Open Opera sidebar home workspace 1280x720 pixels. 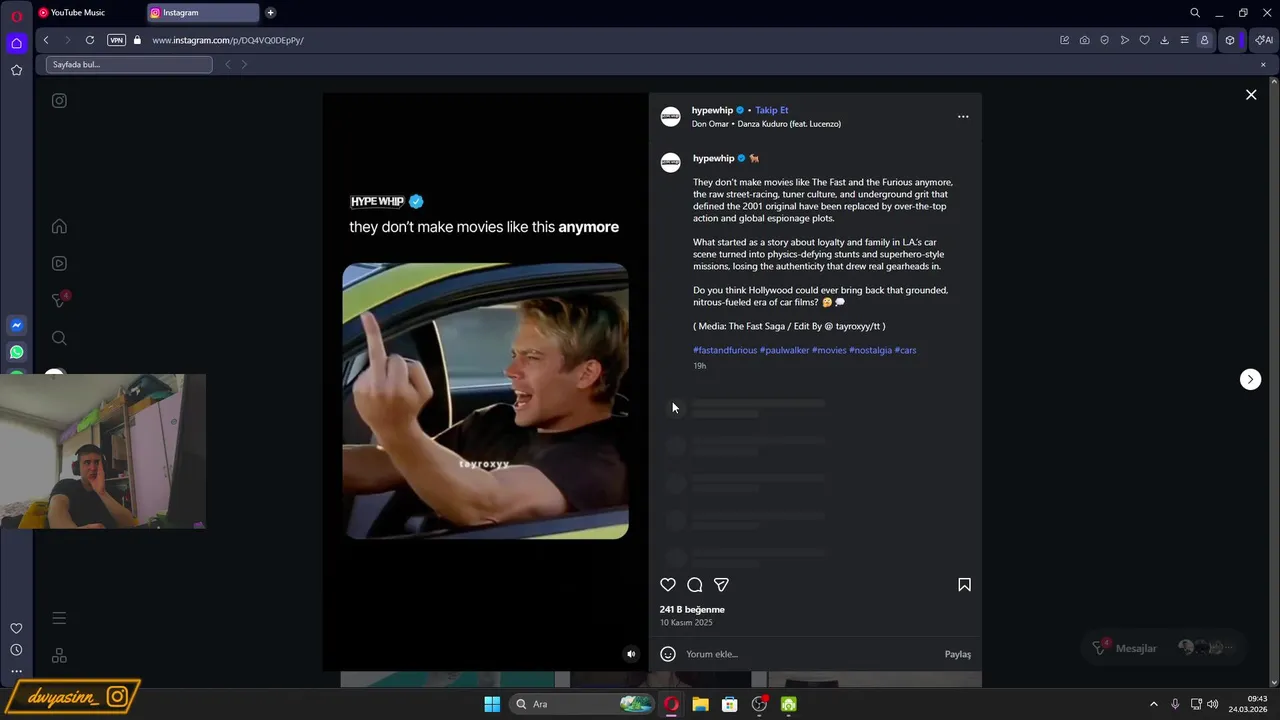pos(16,43)
